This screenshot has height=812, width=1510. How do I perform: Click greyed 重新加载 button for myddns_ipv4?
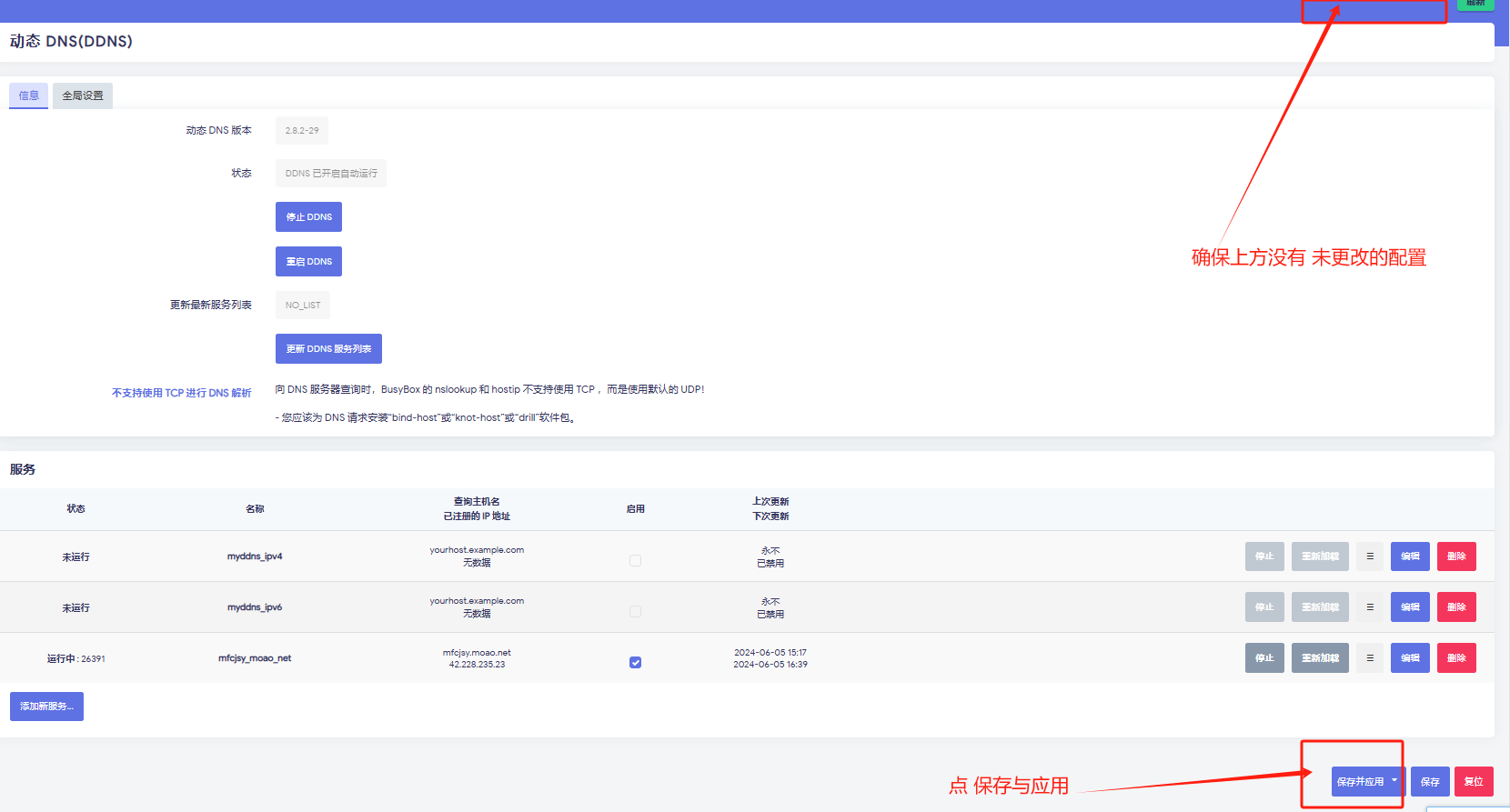1320,556
